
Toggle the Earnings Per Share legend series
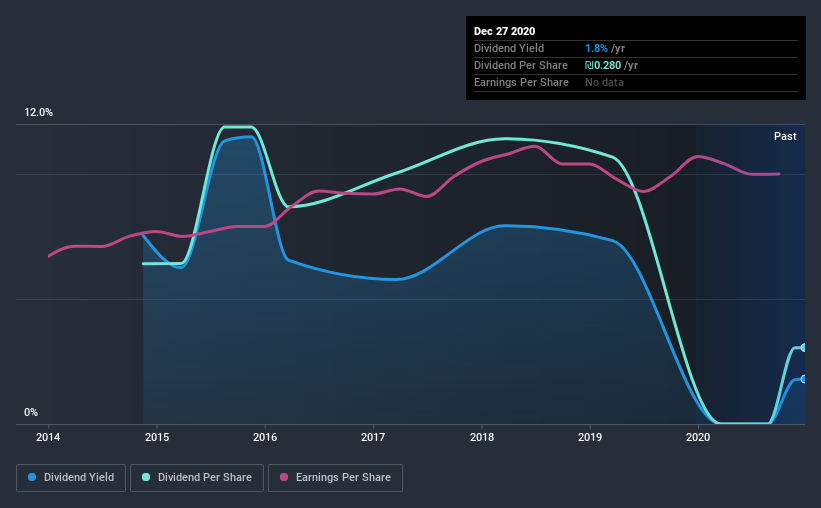(335, 478)
